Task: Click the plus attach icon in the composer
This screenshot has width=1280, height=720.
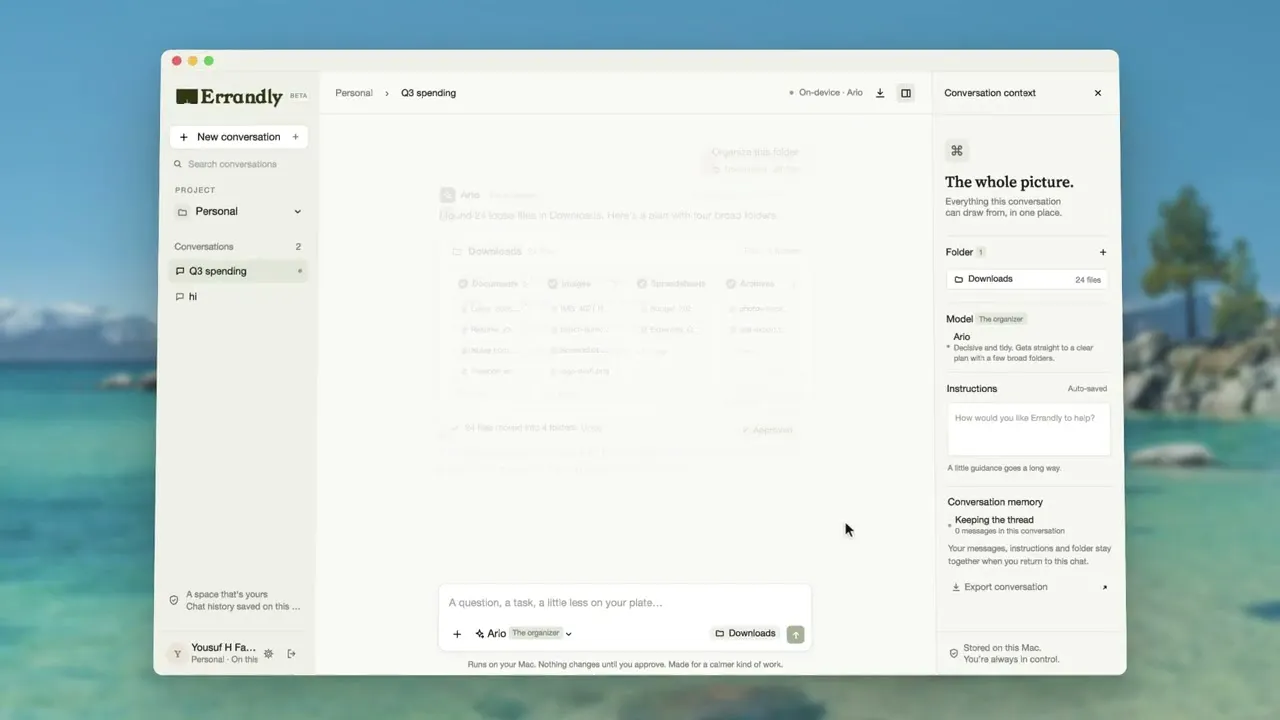Action: pos(457,634)
